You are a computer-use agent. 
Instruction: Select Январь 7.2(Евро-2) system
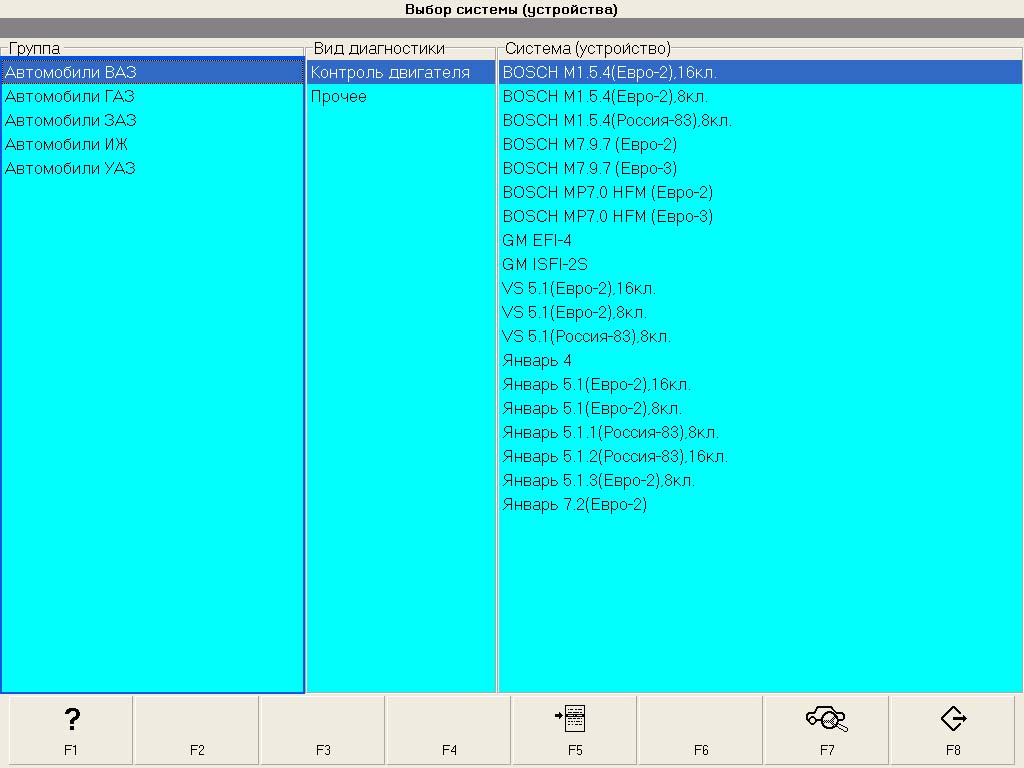click(761, 504)
